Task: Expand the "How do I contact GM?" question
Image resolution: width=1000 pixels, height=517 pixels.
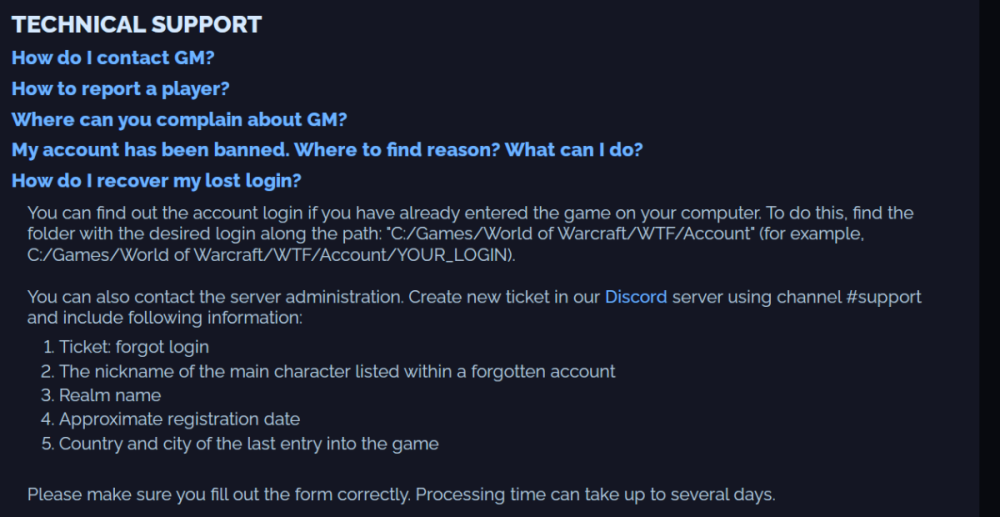Action: click(113, 57)
